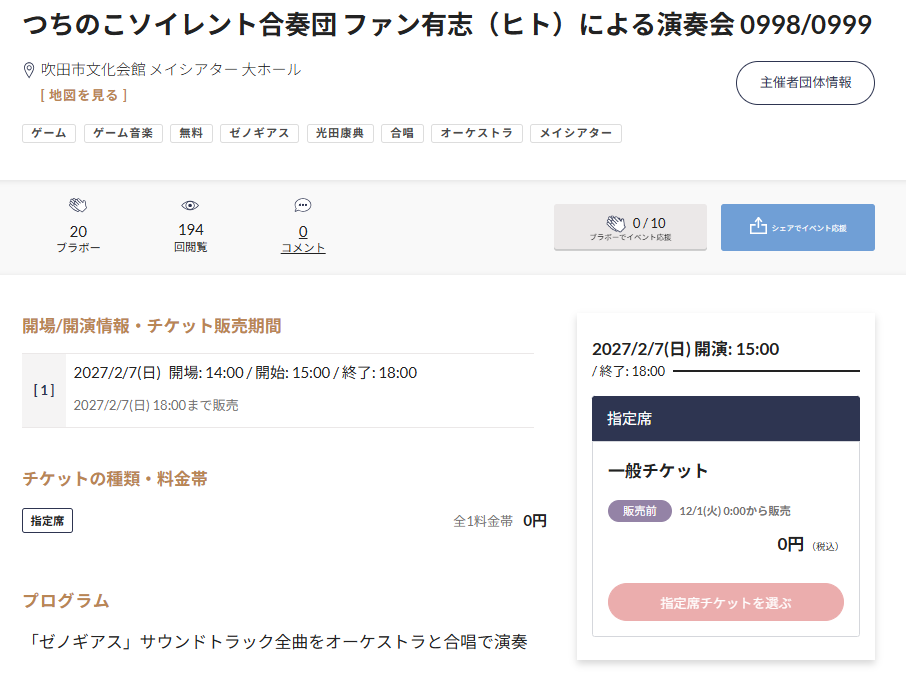Viewport: 906px width, 692px height.
Task: Click the 12/1(火) 0:00から販売 text
Action: point(735,511)
